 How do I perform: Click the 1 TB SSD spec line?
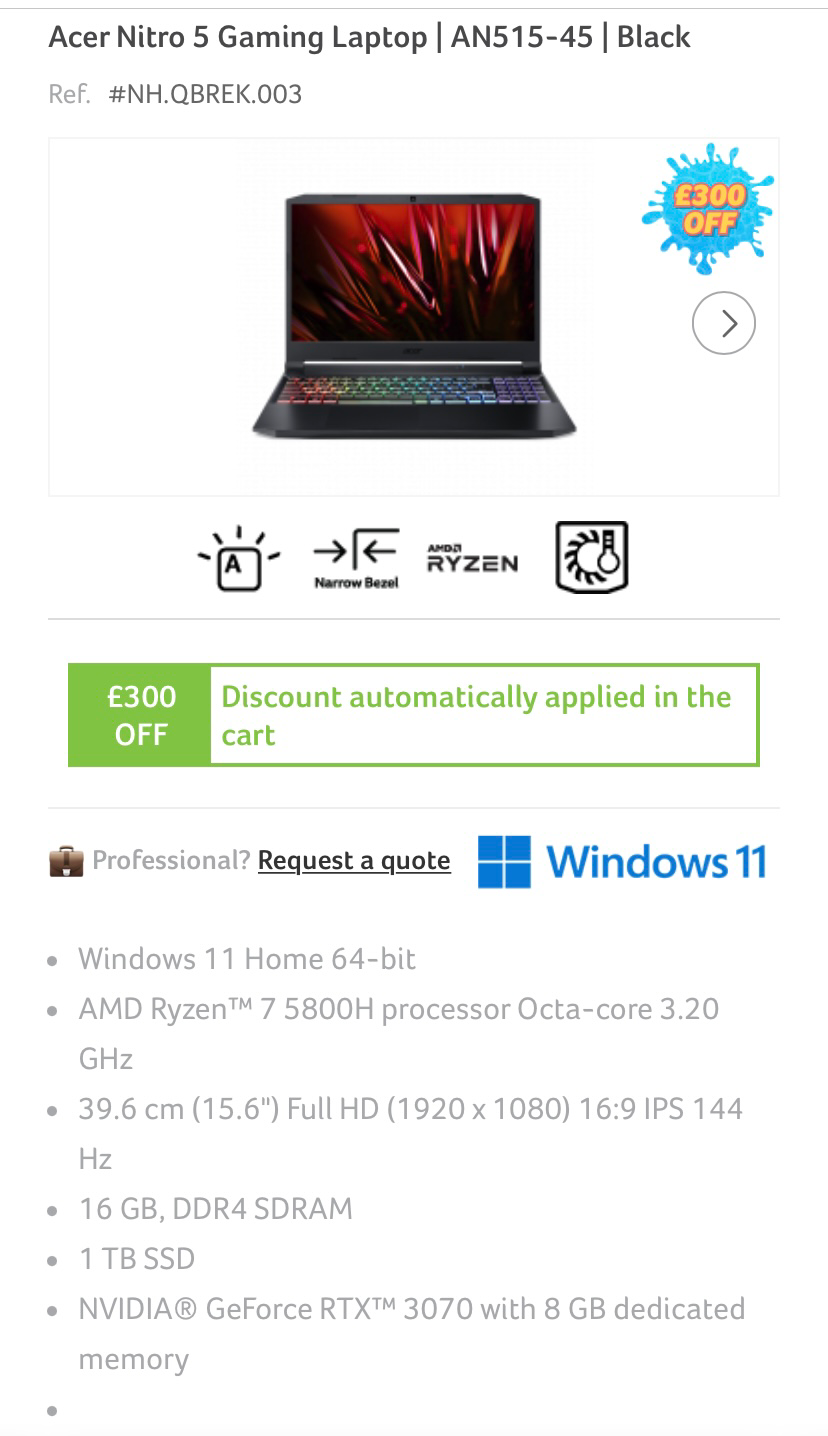tap(137, 1258)
